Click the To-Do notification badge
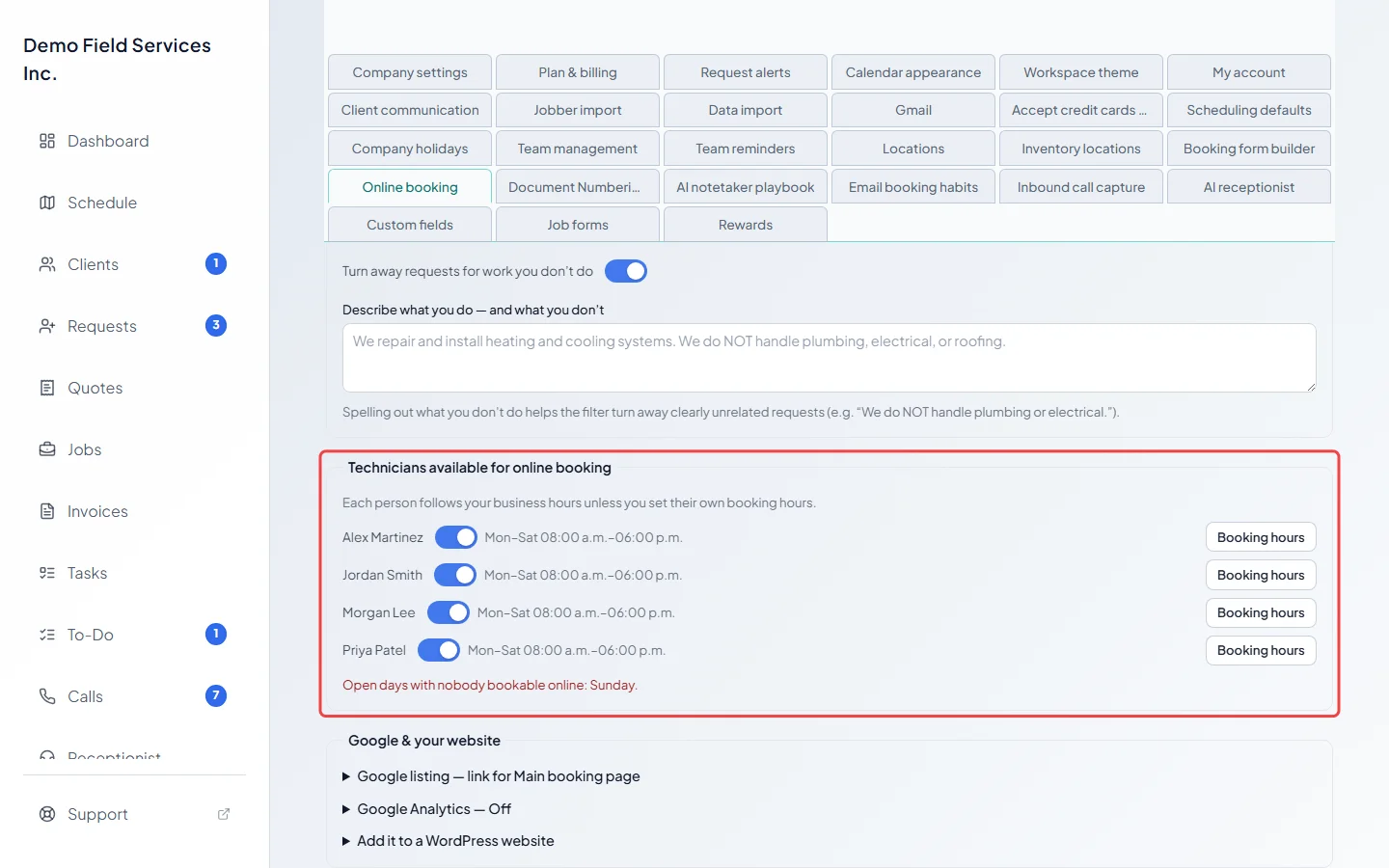The width and height of the screenshot is (1389, 868). point(216,635)
